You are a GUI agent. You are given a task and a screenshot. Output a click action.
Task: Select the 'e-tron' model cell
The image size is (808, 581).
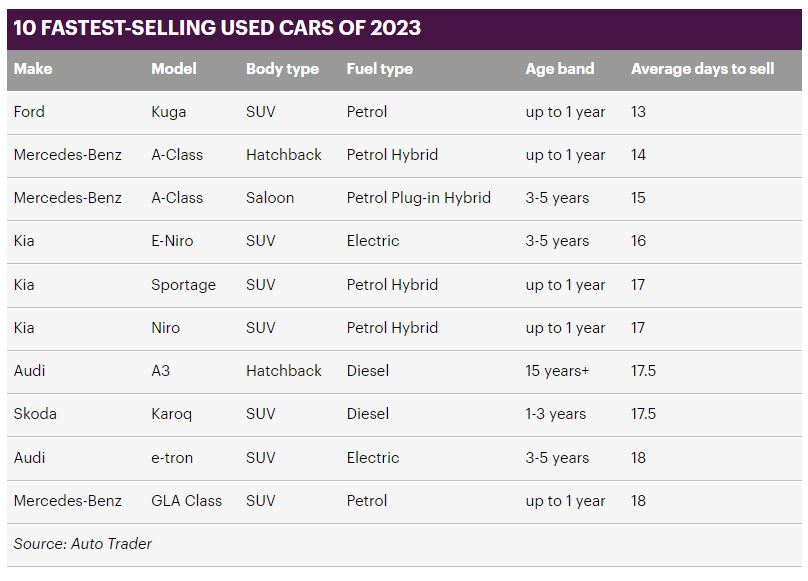coord(172,458)
